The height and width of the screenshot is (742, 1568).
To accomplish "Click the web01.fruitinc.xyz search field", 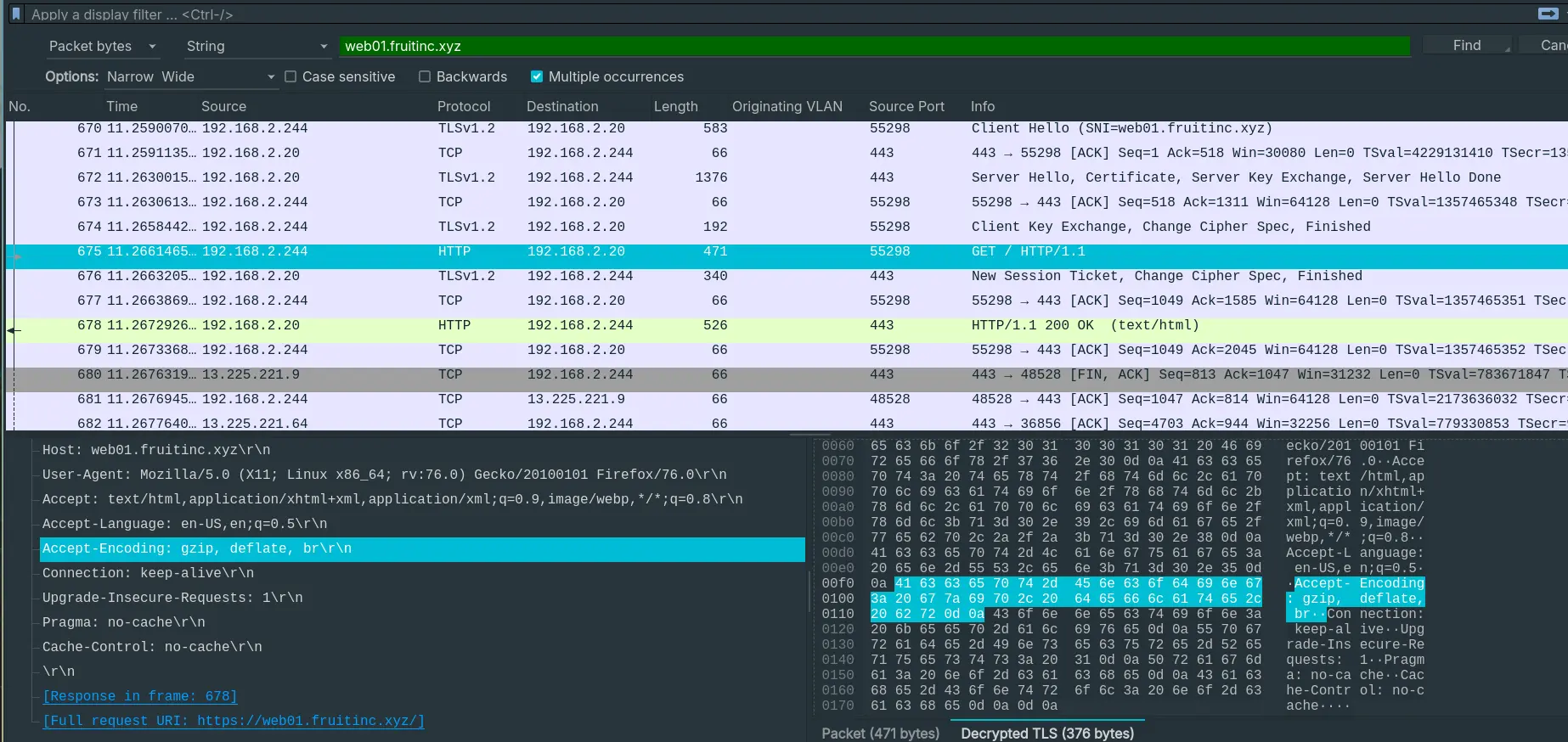I will point(873,46).
